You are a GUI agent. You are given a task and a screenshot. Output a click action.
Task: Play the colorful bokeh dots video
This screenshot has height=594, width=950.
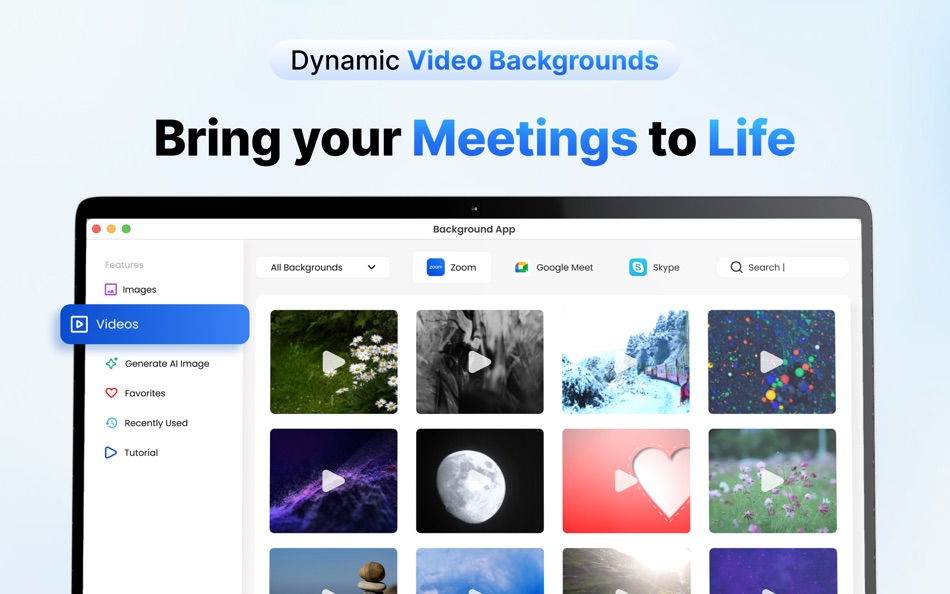pyautogui.click(x=772, y=362)
